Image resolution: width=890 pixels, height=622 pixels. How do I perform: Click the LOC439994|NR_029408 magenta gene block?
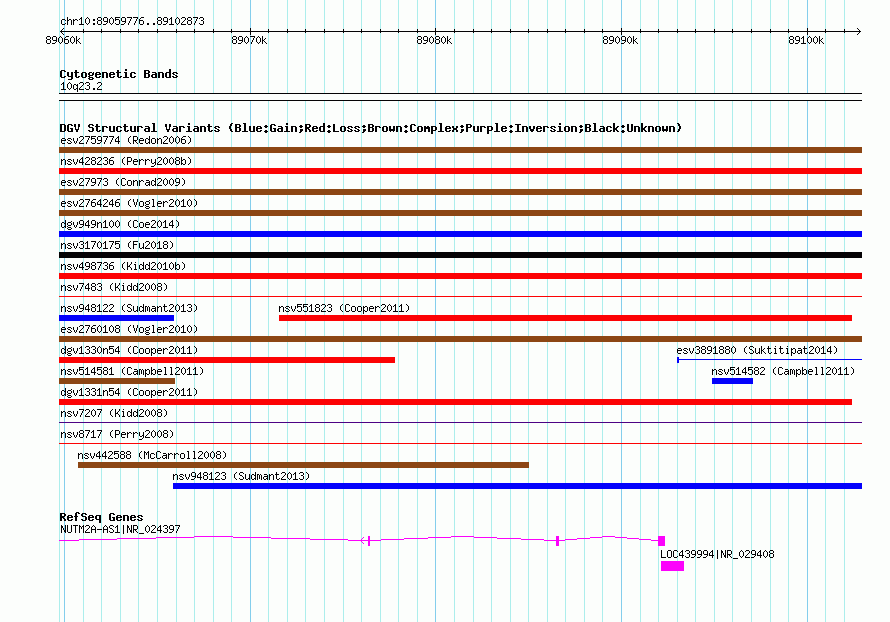tap(672, 566)
